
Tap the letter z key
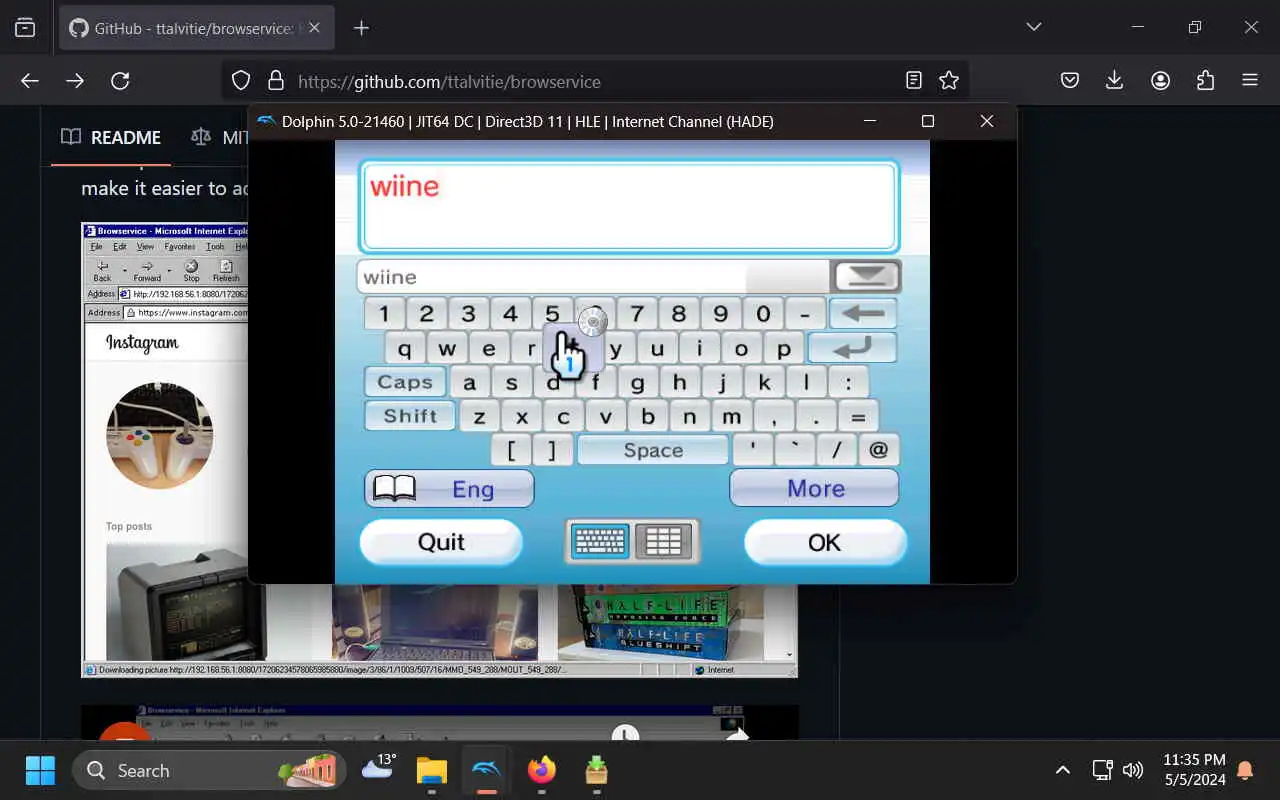point(479,416)
